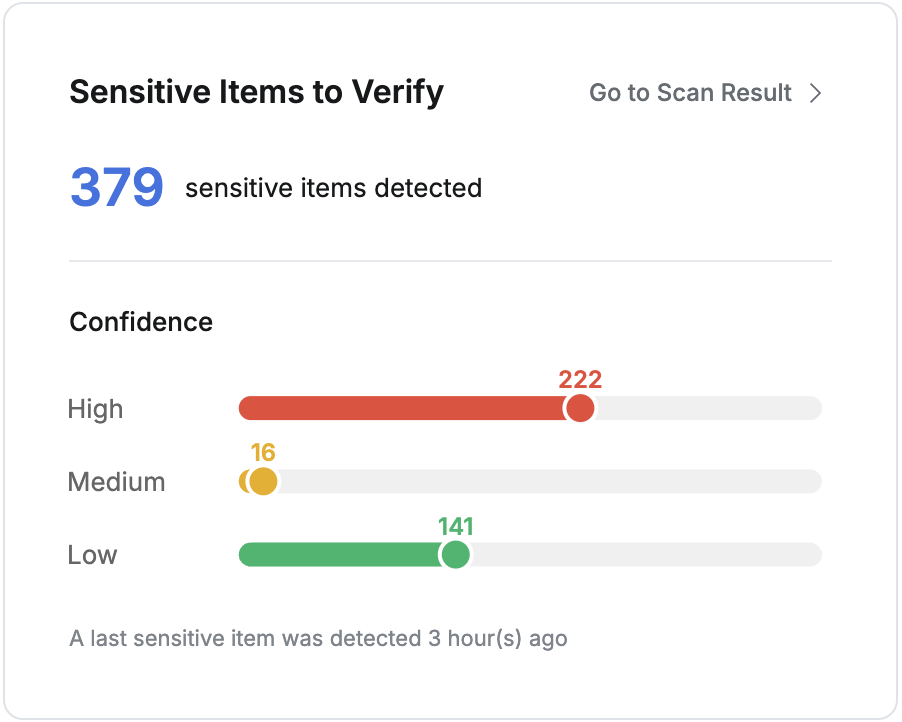The height and width of the screenshot is (722, 902).
Task: Select the Low confidence label
Action: pos(93,555)
